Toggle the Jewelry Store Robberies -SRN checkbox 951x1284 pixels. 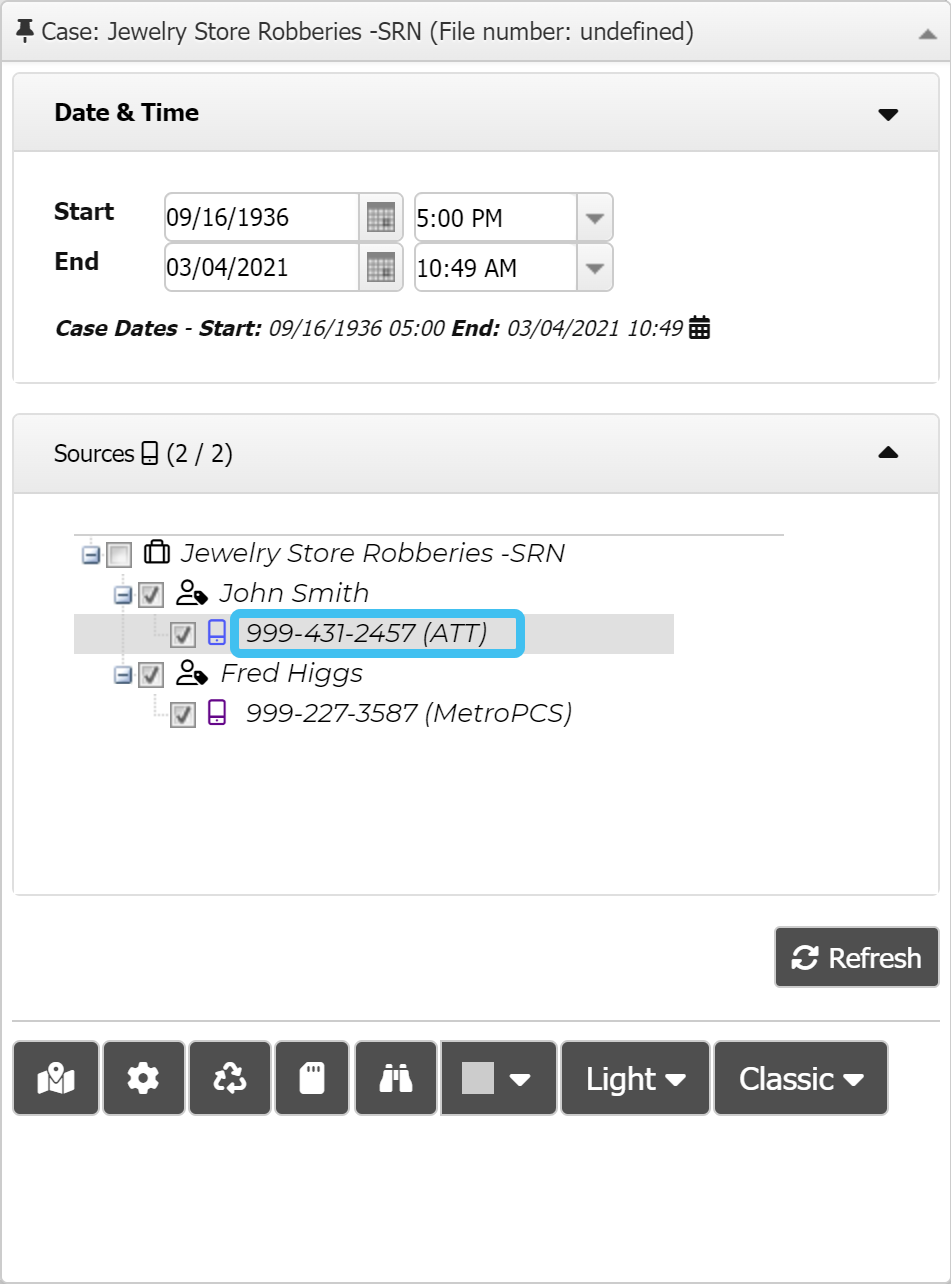[119, 554]
